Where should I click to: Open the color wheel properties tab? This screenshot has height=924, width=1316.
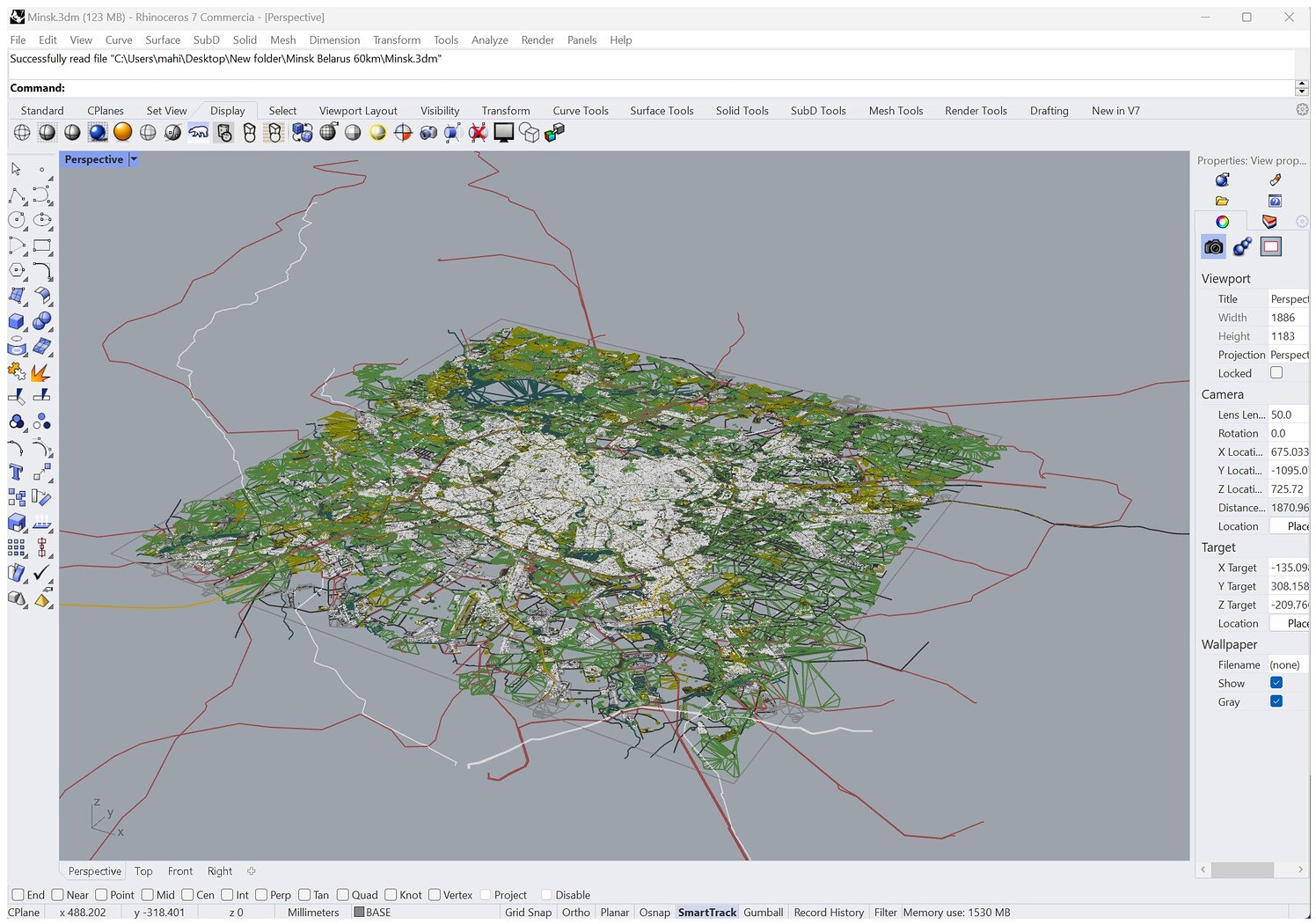tap(1222, 222)
